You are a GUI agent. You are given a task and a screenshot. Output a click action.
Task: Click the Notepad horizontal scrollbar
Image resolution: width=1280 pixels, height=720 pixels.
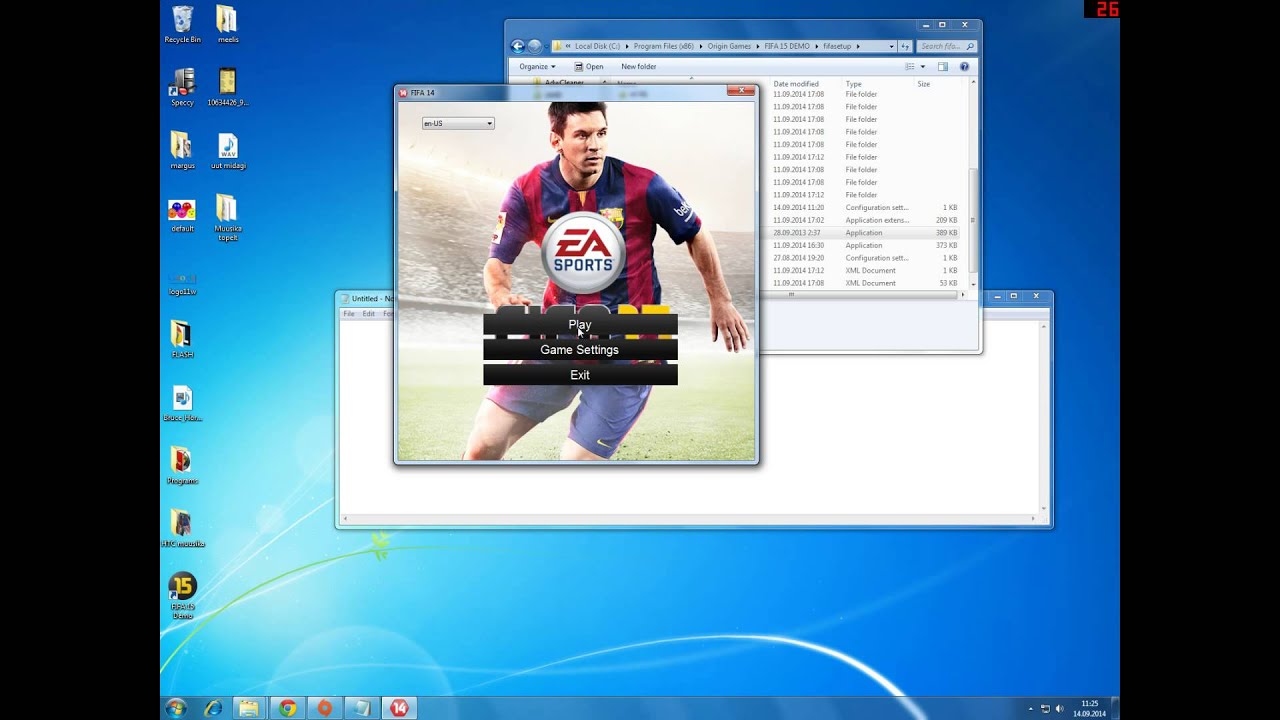click(690, 519)
